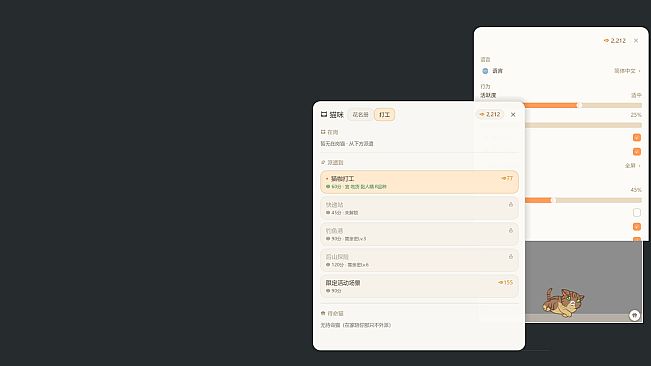Click the 45分 duration text on 快递站
Screen dimensions: 651x366
click(336, 213)
